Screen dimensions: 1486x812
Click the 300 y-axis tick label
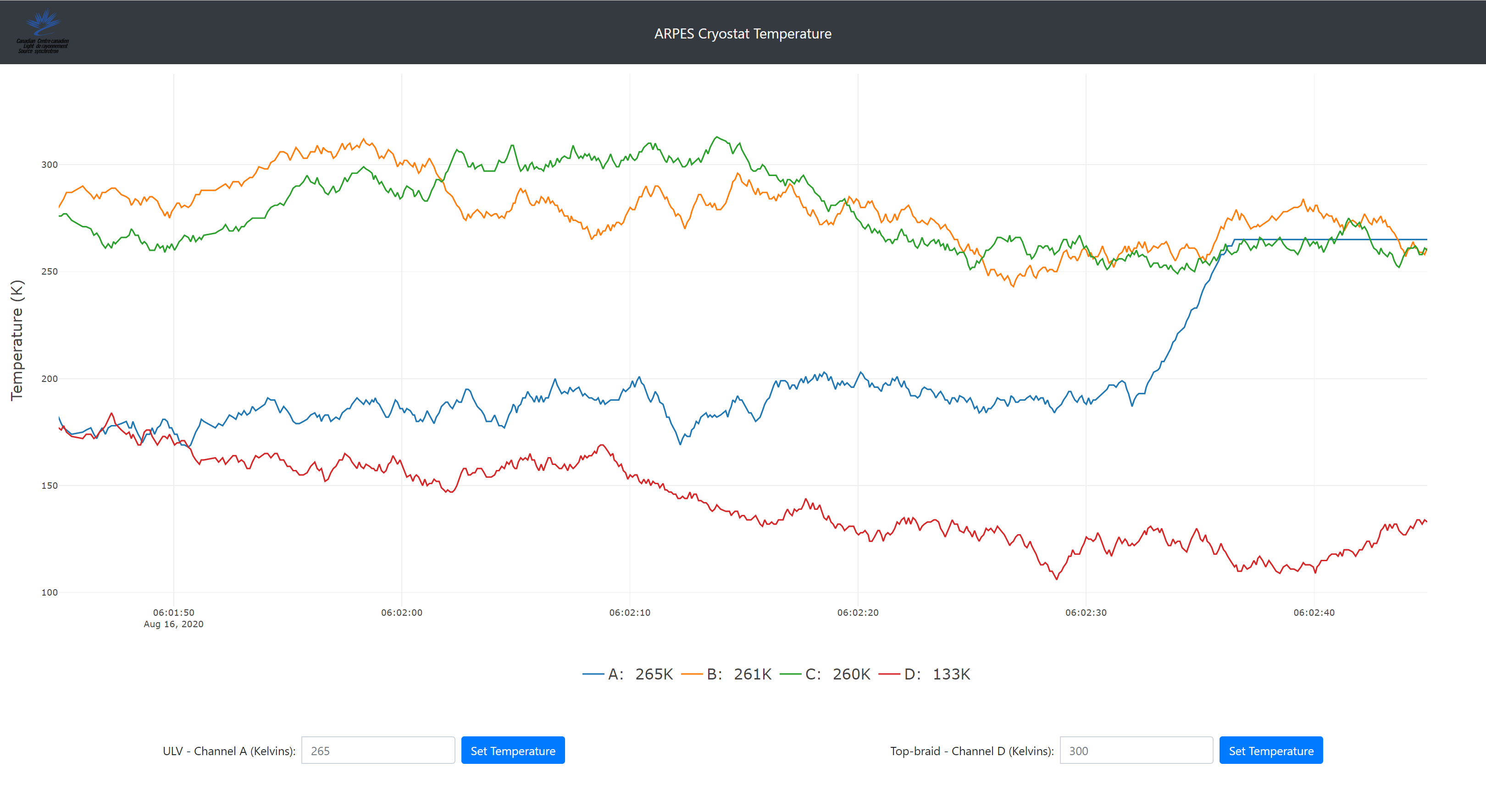coord(50,164)
